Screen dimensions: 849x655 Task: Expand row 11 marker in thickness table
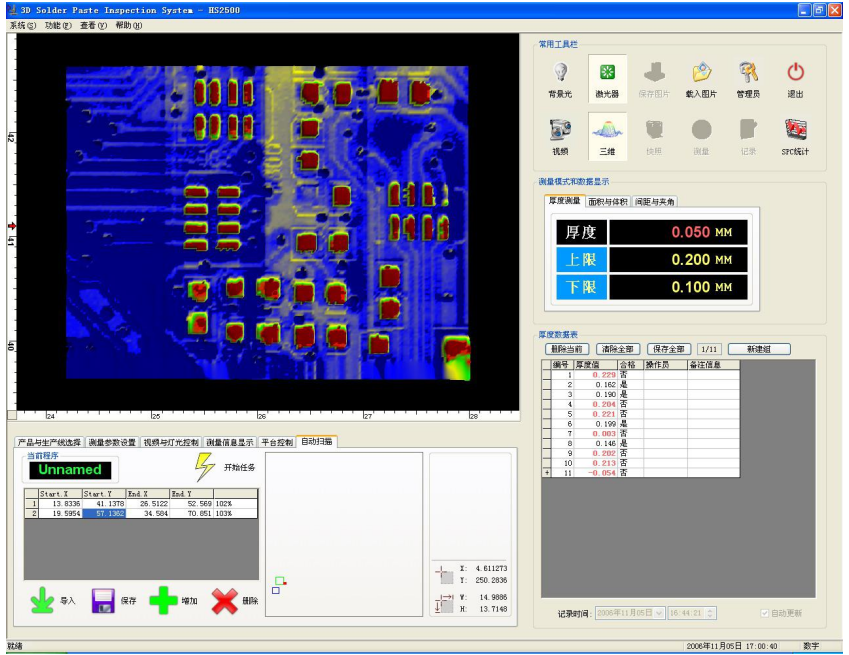(546, 473)
